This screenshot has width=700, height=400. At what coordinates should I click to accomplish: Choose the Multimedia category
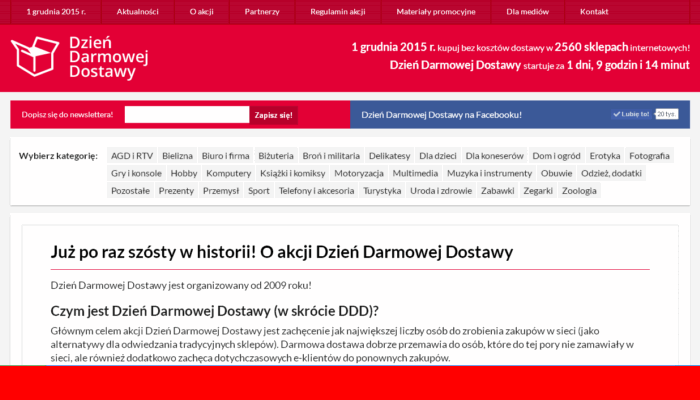[x=415, y=173]
